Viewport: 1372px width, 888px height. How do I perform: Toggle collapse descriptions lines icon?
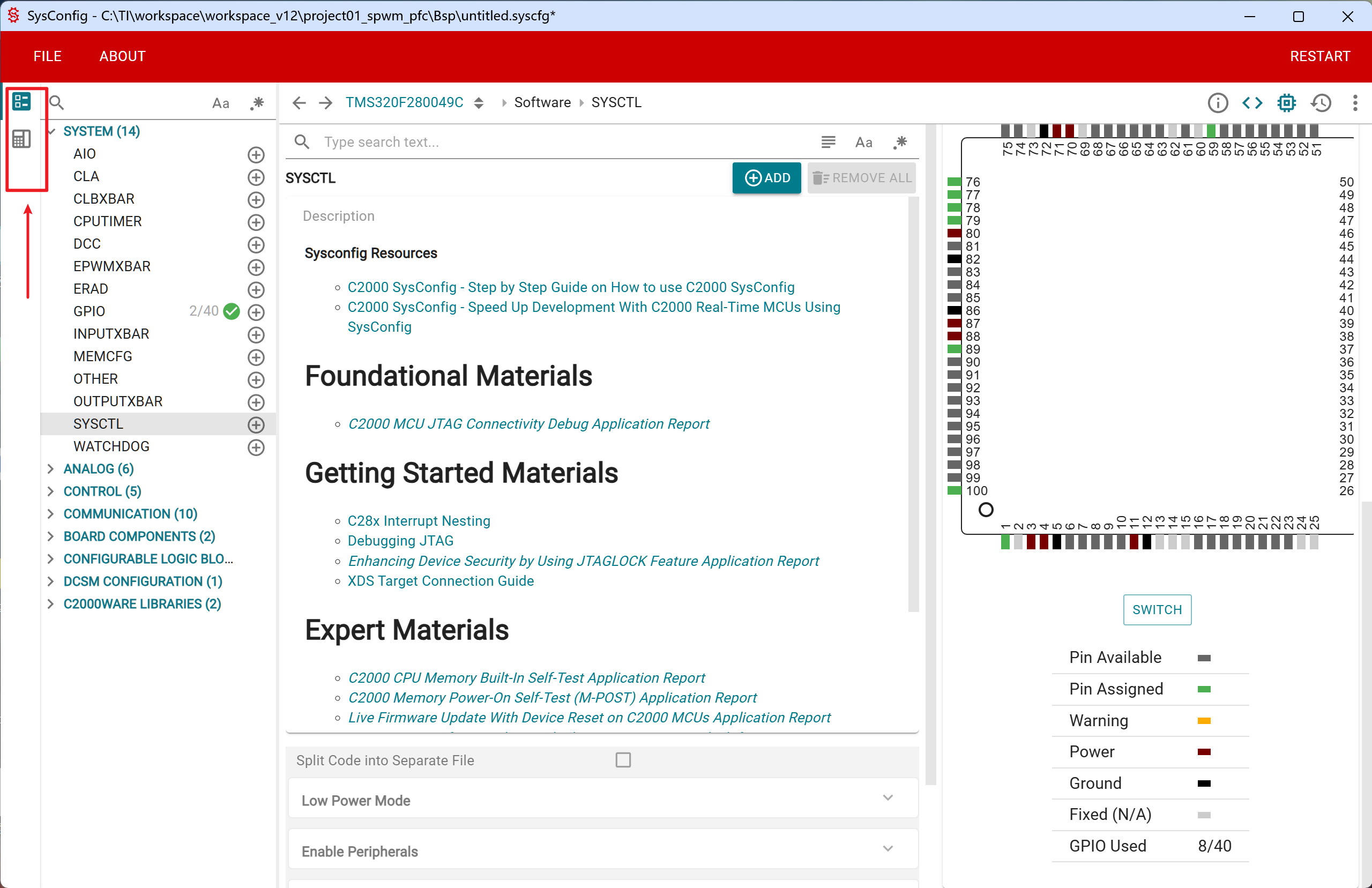click(829, 142)
